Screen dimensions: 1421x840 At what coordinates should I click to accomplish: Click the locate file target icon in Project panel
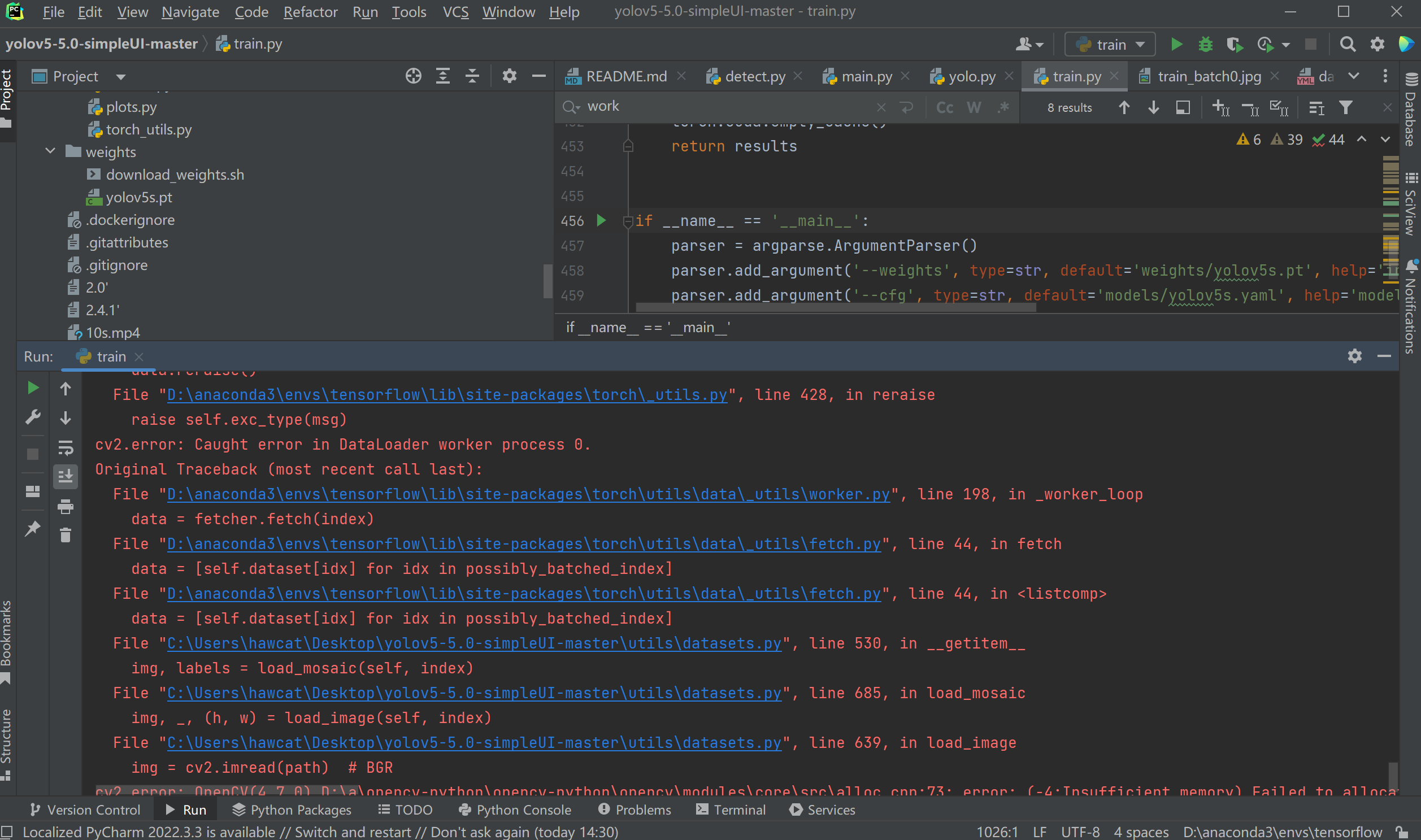pos(413,76)
